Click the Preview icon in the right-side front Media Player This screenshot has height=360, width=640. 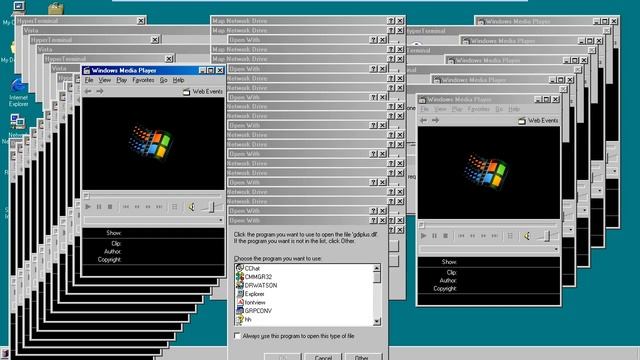[x=510, y=236]
